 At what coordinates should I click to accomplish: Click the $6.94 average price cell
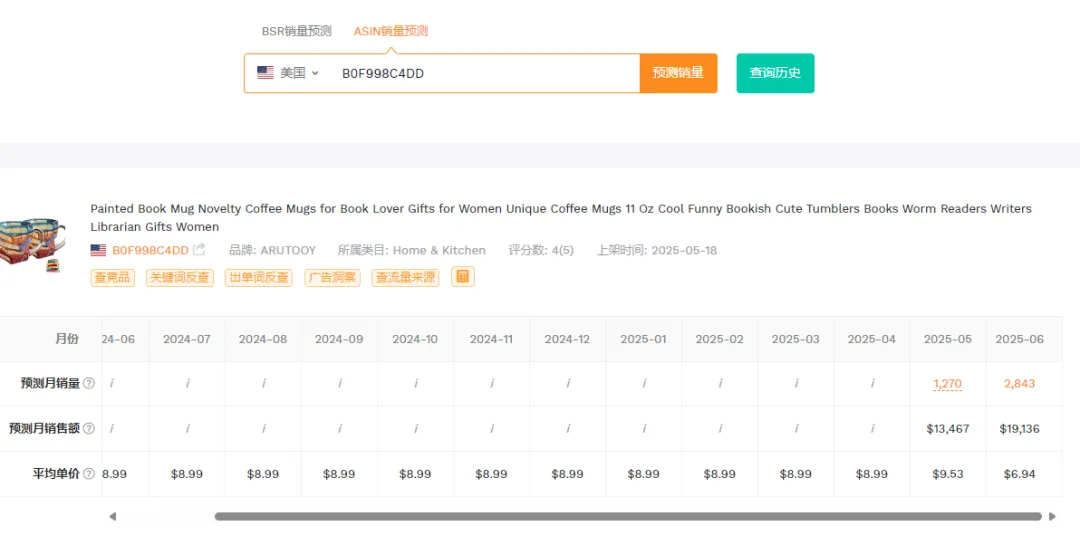click(1019, 474)
